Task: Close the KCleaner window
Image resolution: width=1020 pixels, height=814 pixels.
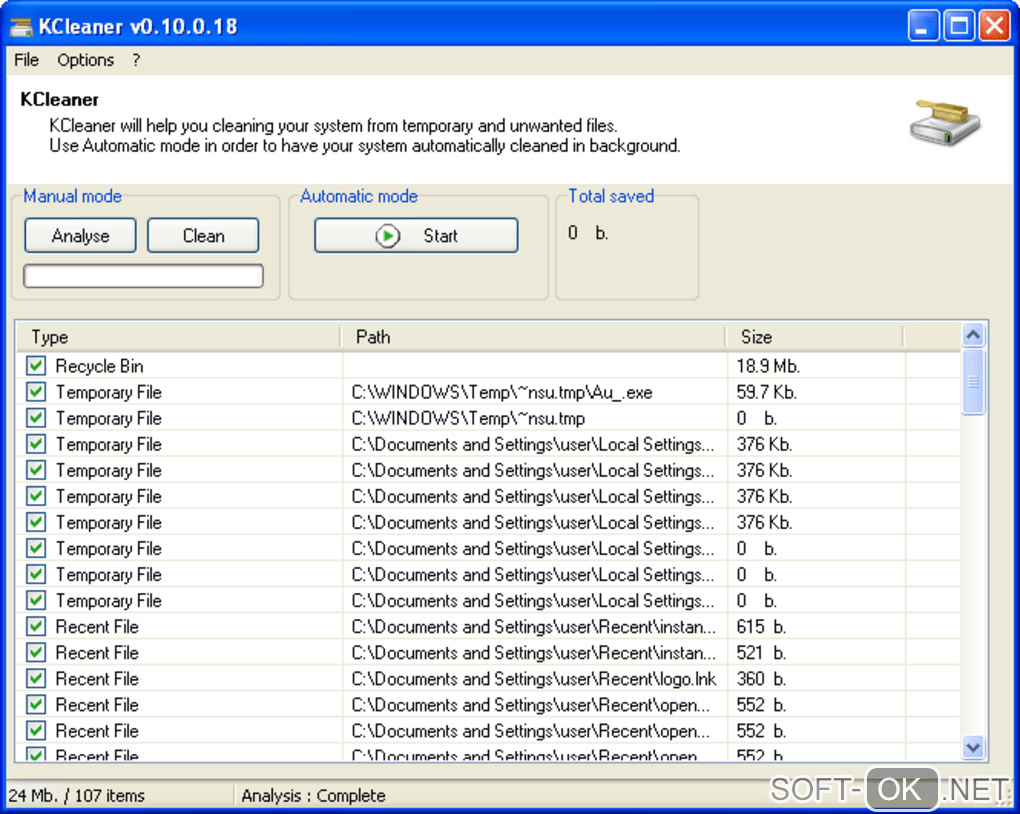Action: coord(995,26)
